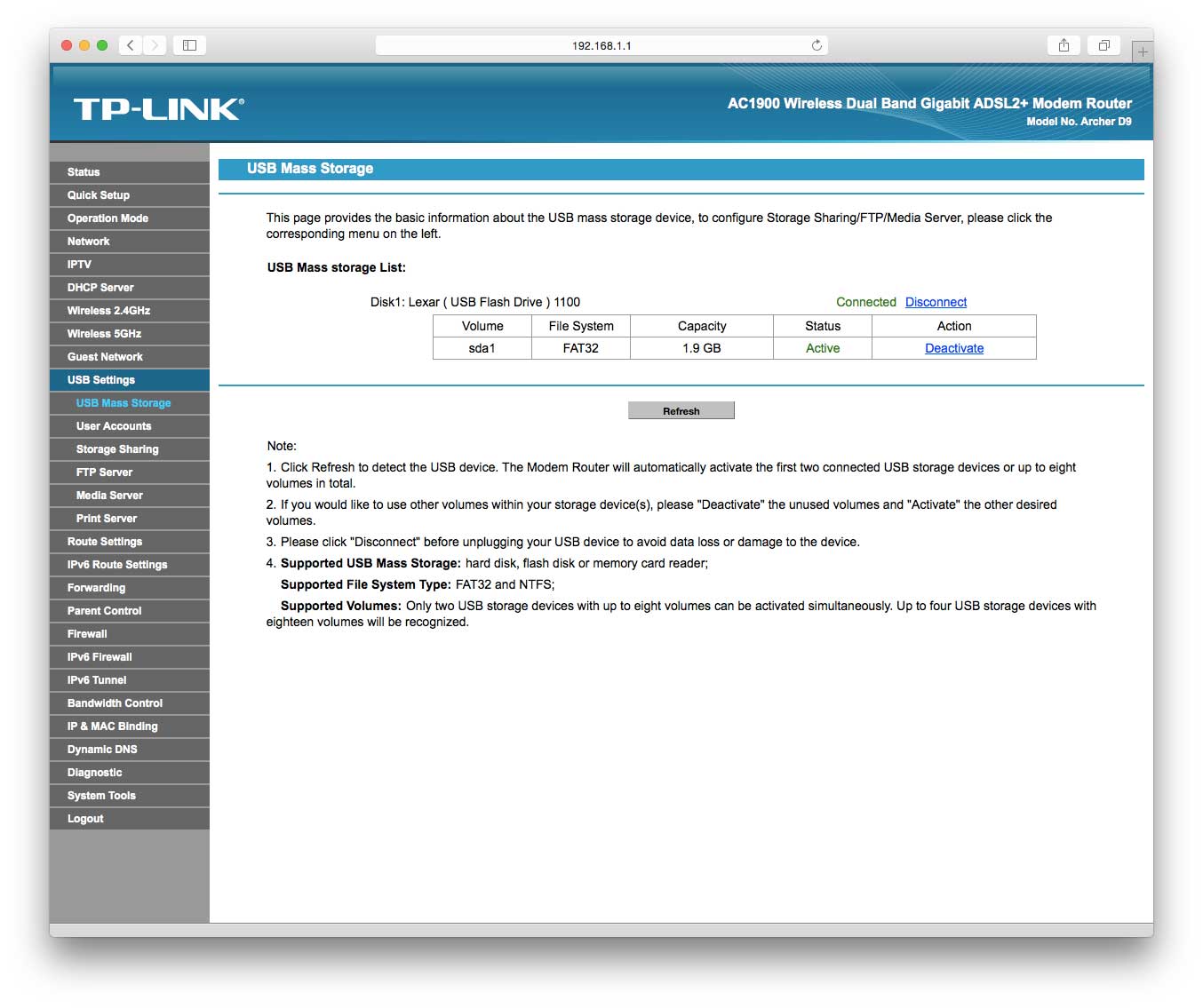Screen dimensions: 1203x1008
Task: Open Quick Setup
Action: [x=130, y=195]
